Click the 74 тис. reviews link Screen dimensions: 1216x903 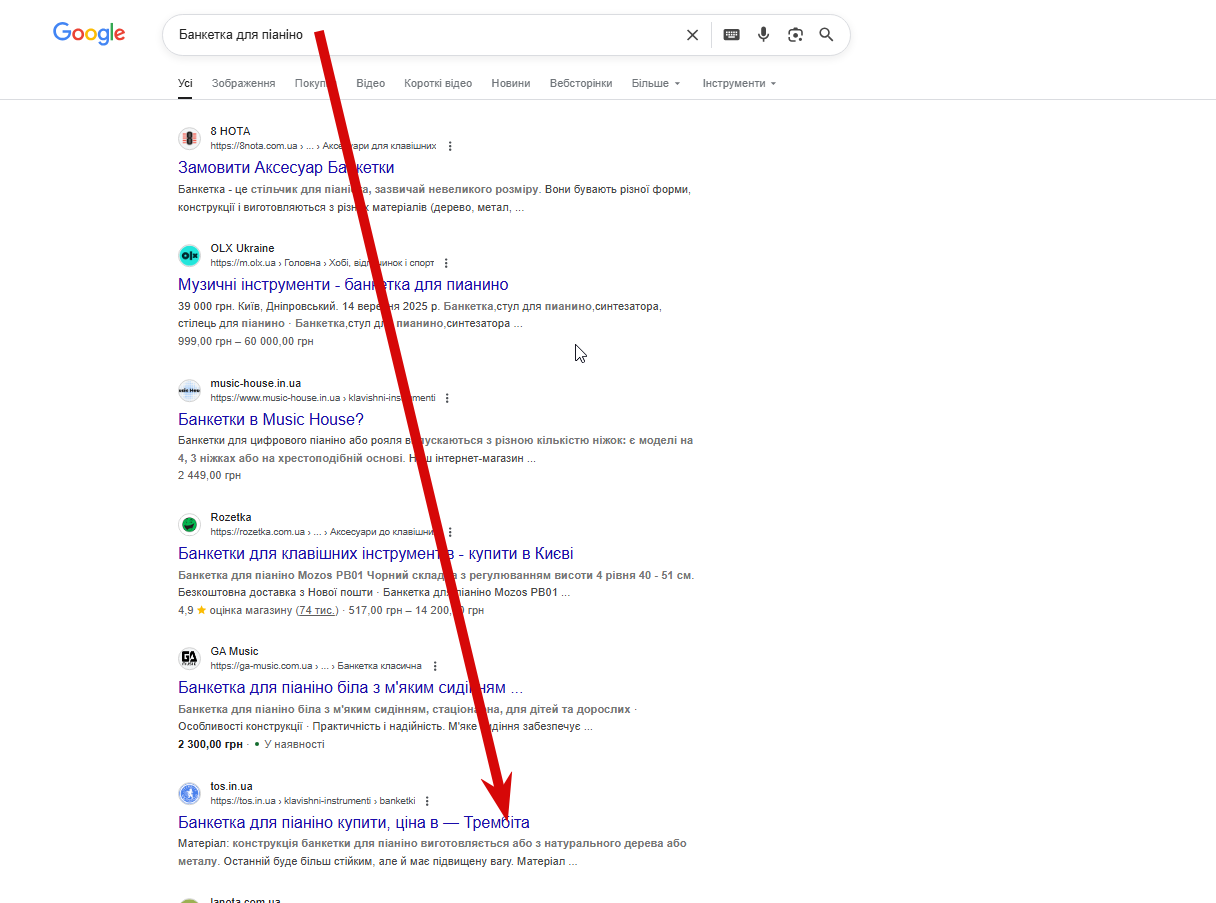(317, 610)
